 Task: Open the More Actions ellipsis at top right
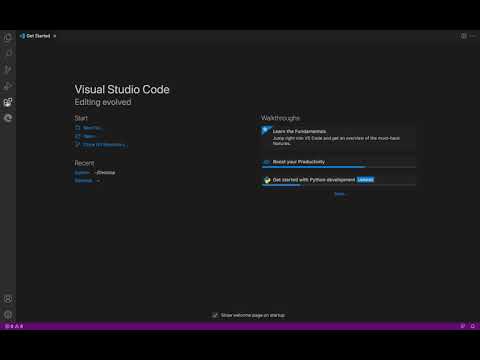click(x=473, y=36)
